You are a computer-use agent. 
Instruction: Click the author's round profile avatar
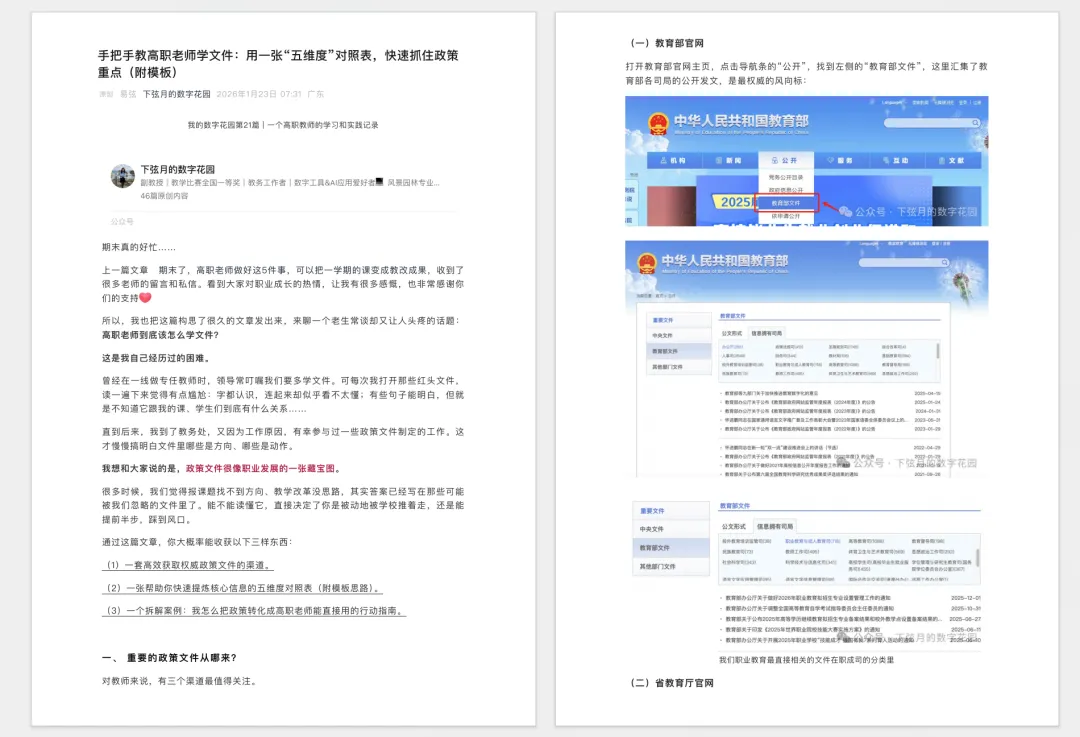tap(123, 176)
